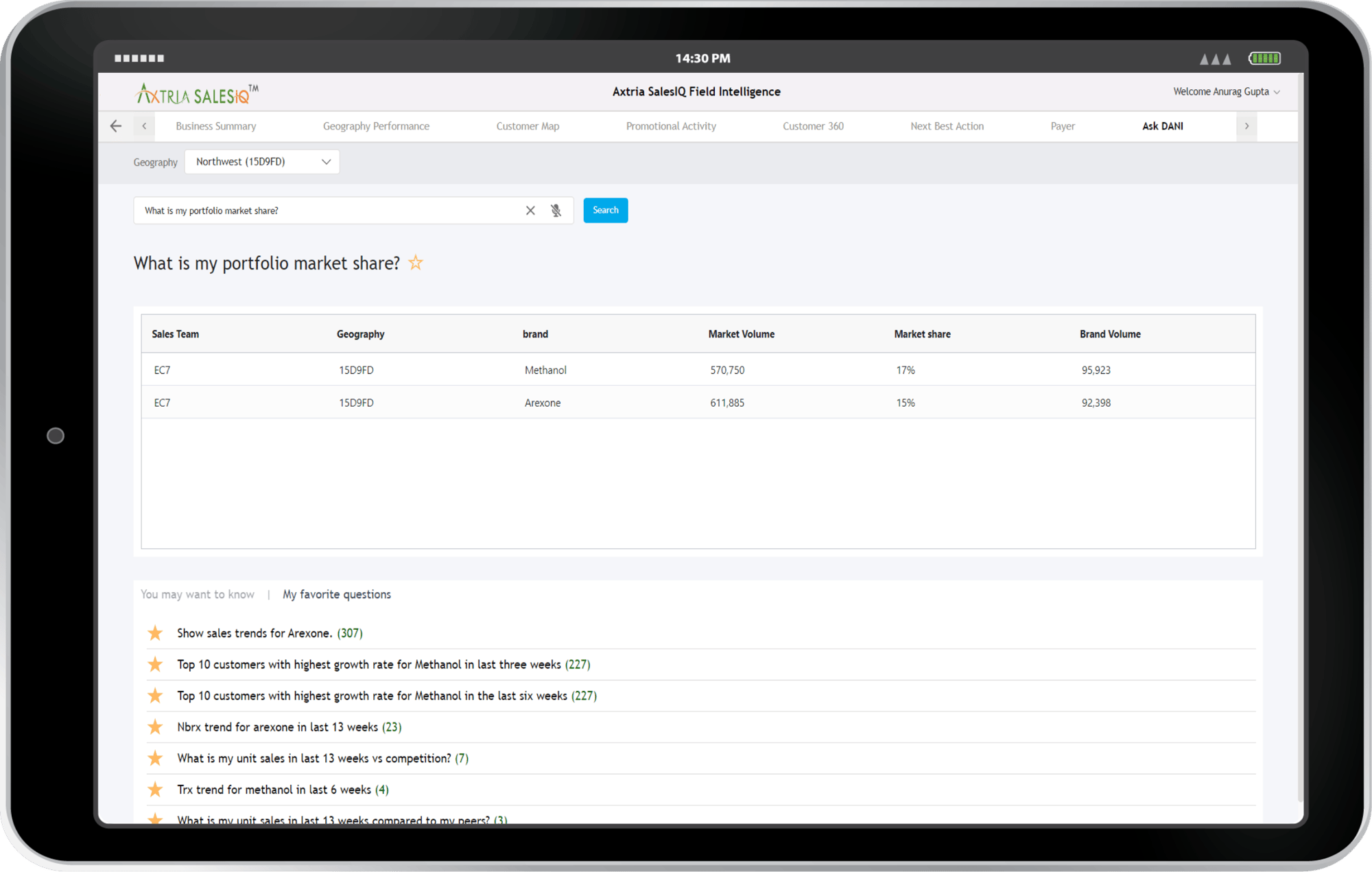Favorite the portfolio market share question star
This screenshot has height=872, width=1372.
(416, 263)
